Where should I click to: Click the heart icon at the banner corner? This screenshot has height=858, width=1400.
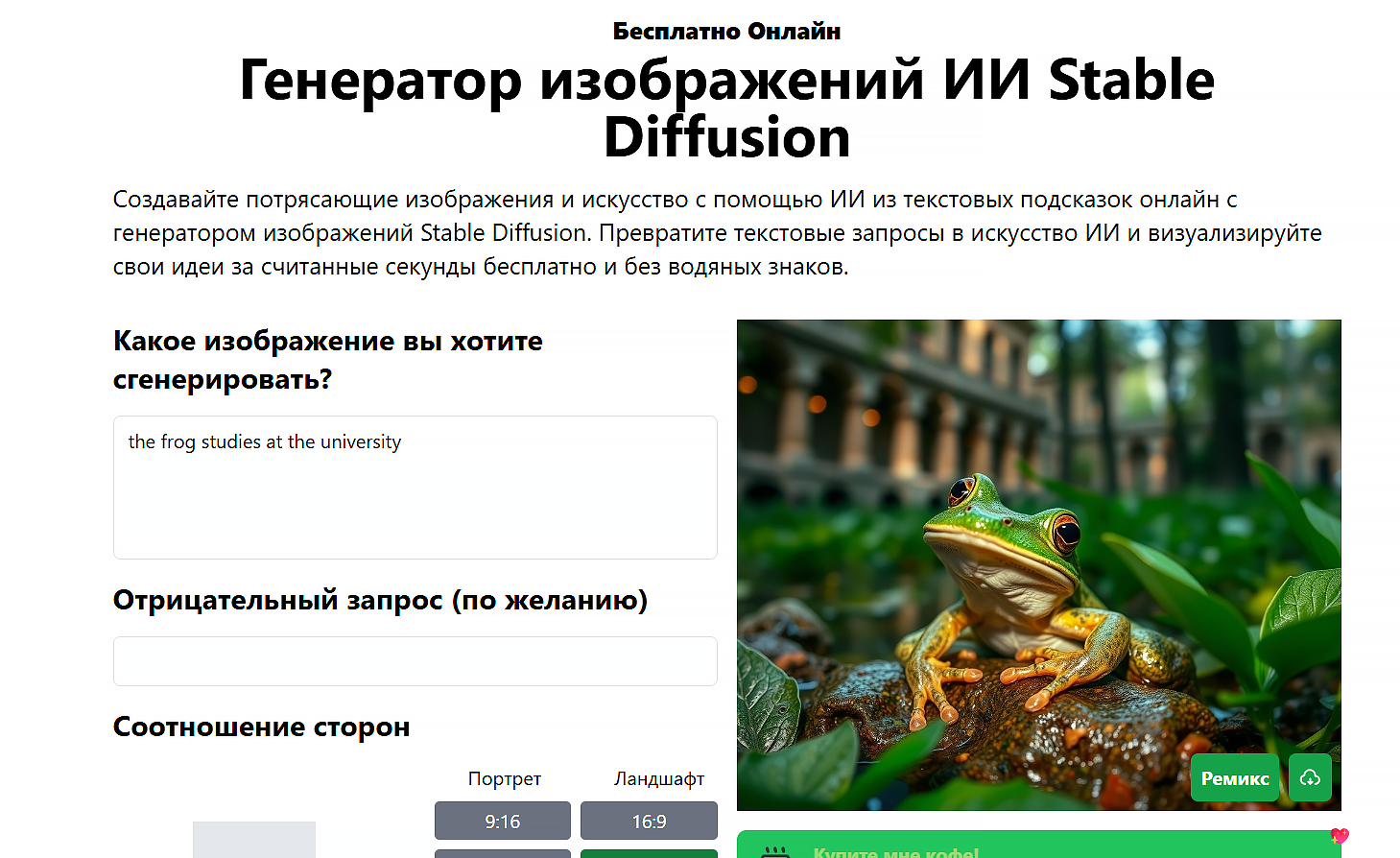tap(1341, 836)
